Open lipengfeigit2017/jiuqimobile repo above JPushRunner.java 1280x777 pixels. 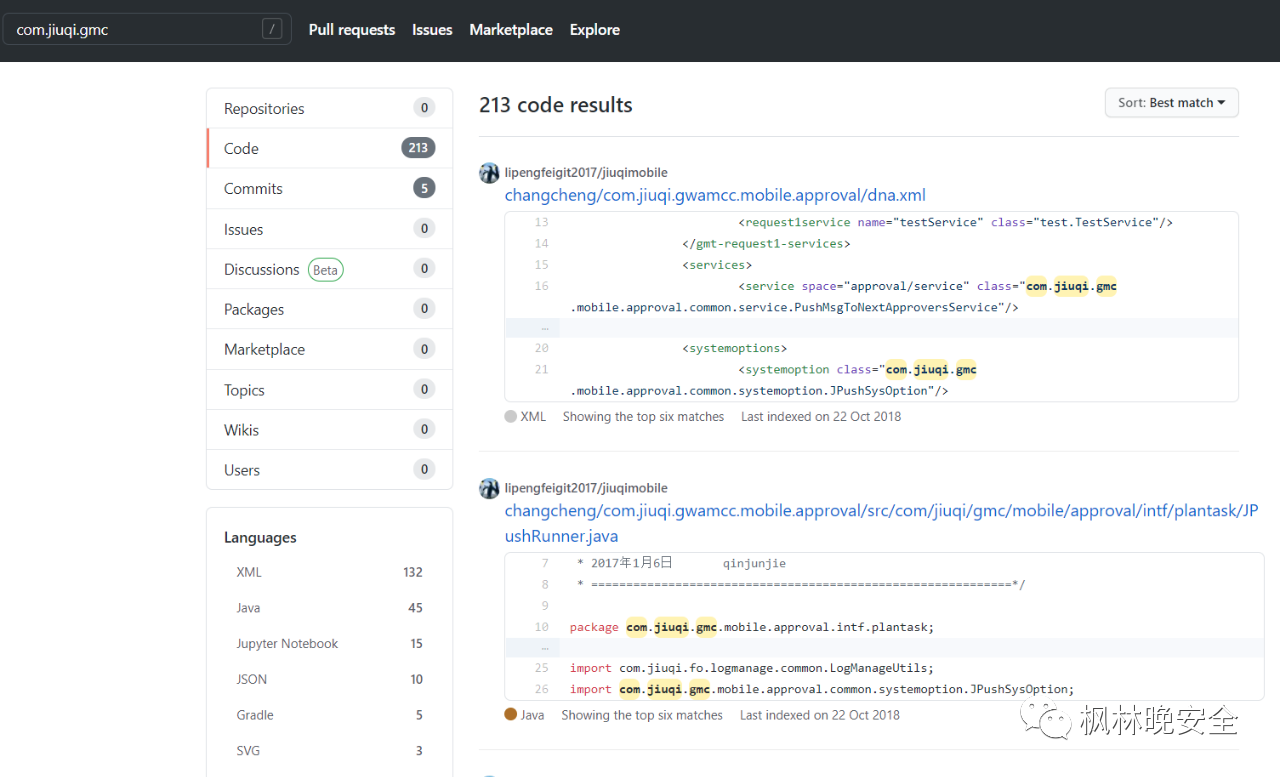coord(586,488)
